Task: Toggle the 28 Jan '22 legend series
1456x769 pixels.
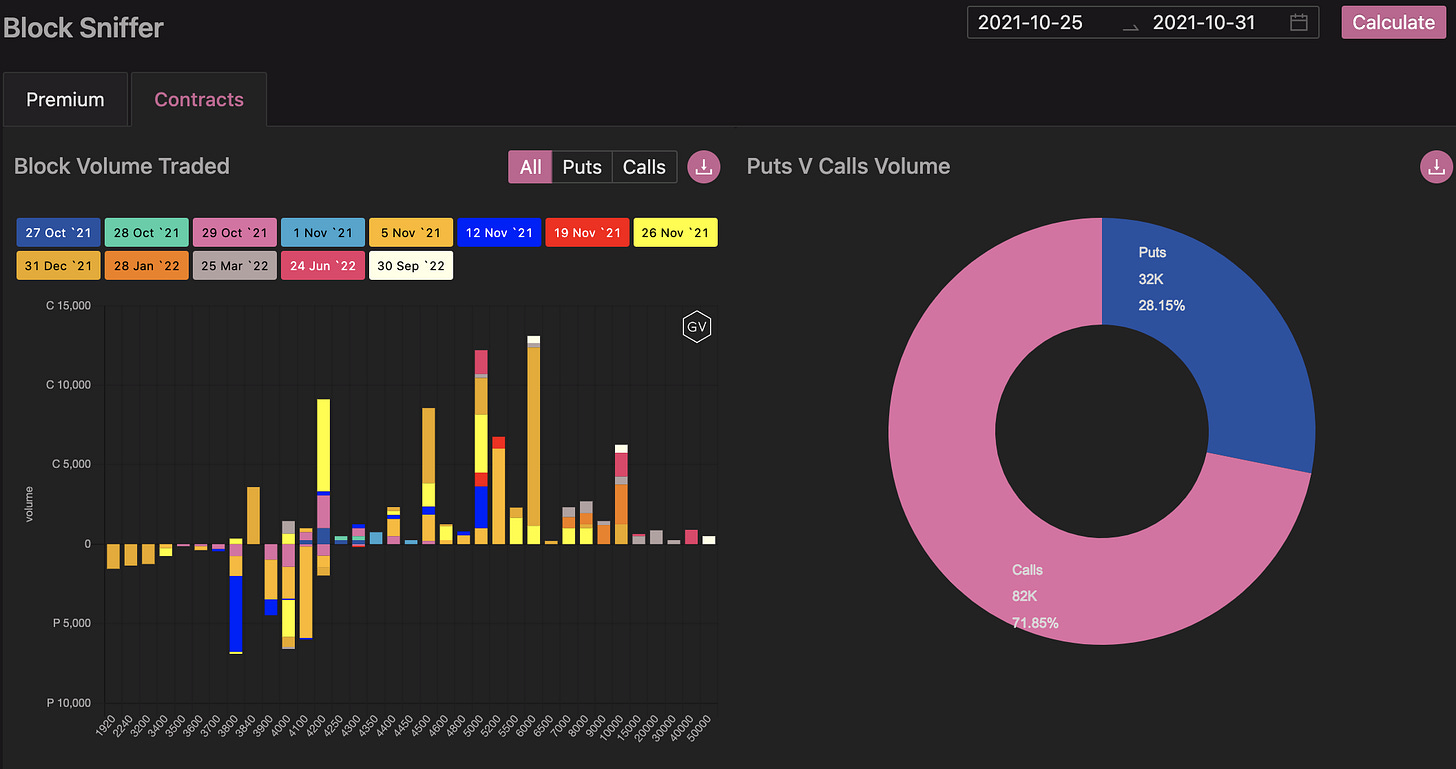Action: click(x=146, y=266)
